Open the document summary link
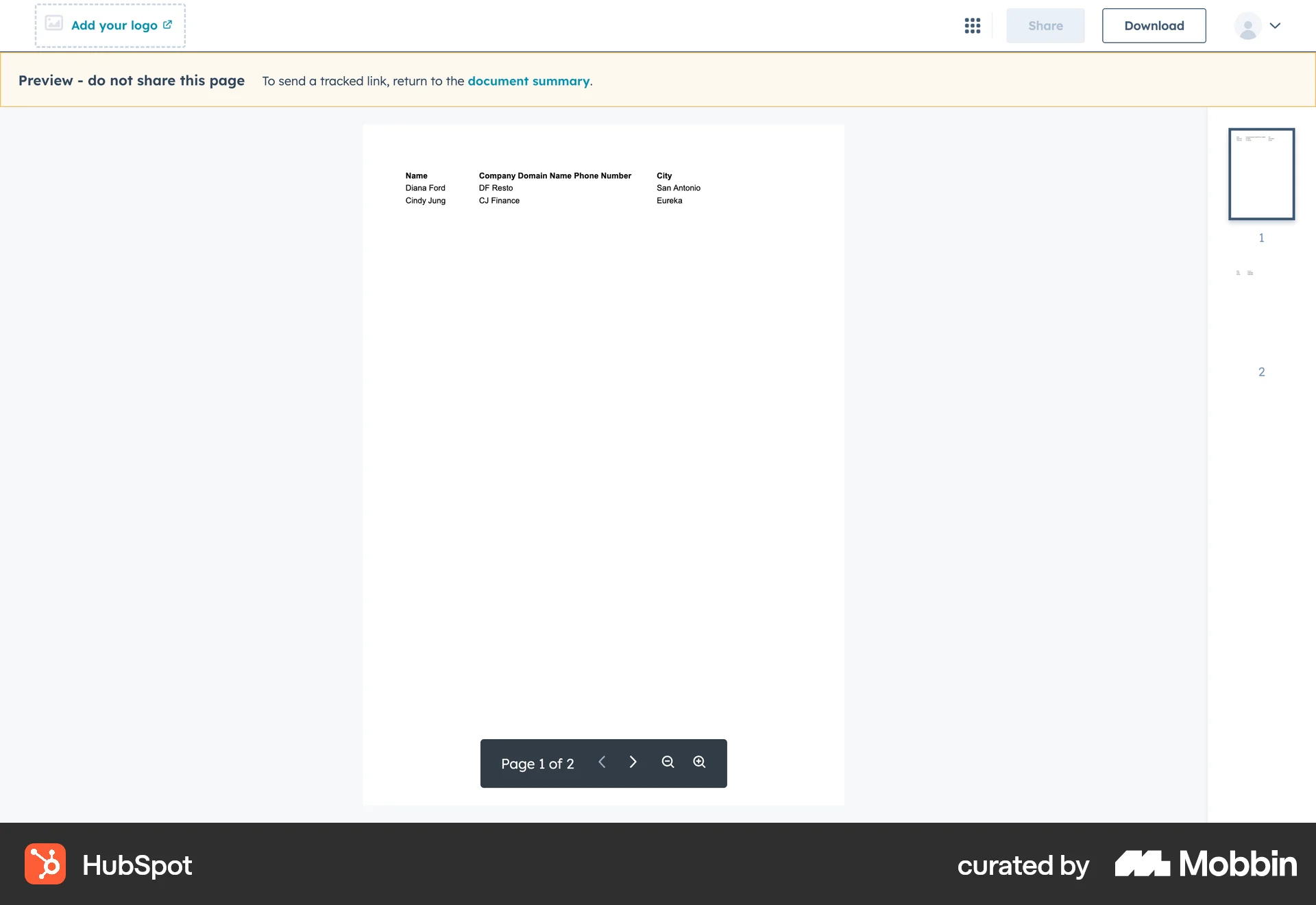Image resolution: width=1316 pixels, height=905 pixels. 528,81
